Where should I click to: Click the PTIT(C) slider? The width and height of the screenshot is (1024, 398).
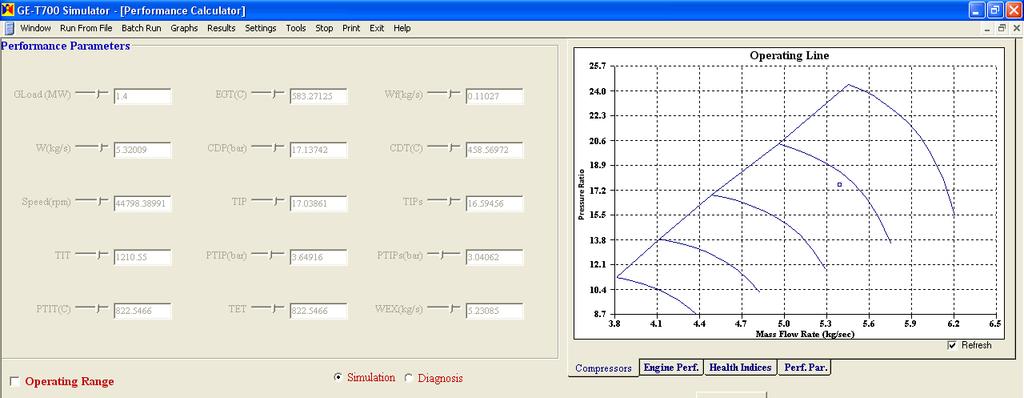pos(92,308)
